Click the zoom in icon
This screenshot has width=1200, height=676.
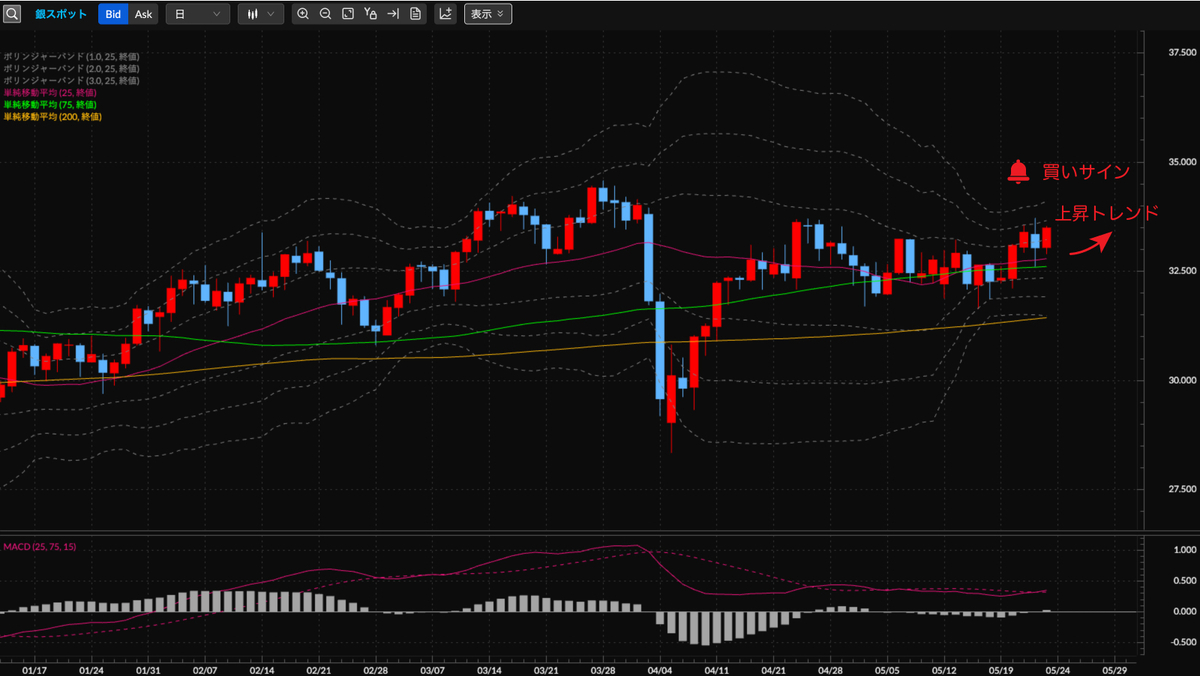[303, 14]
